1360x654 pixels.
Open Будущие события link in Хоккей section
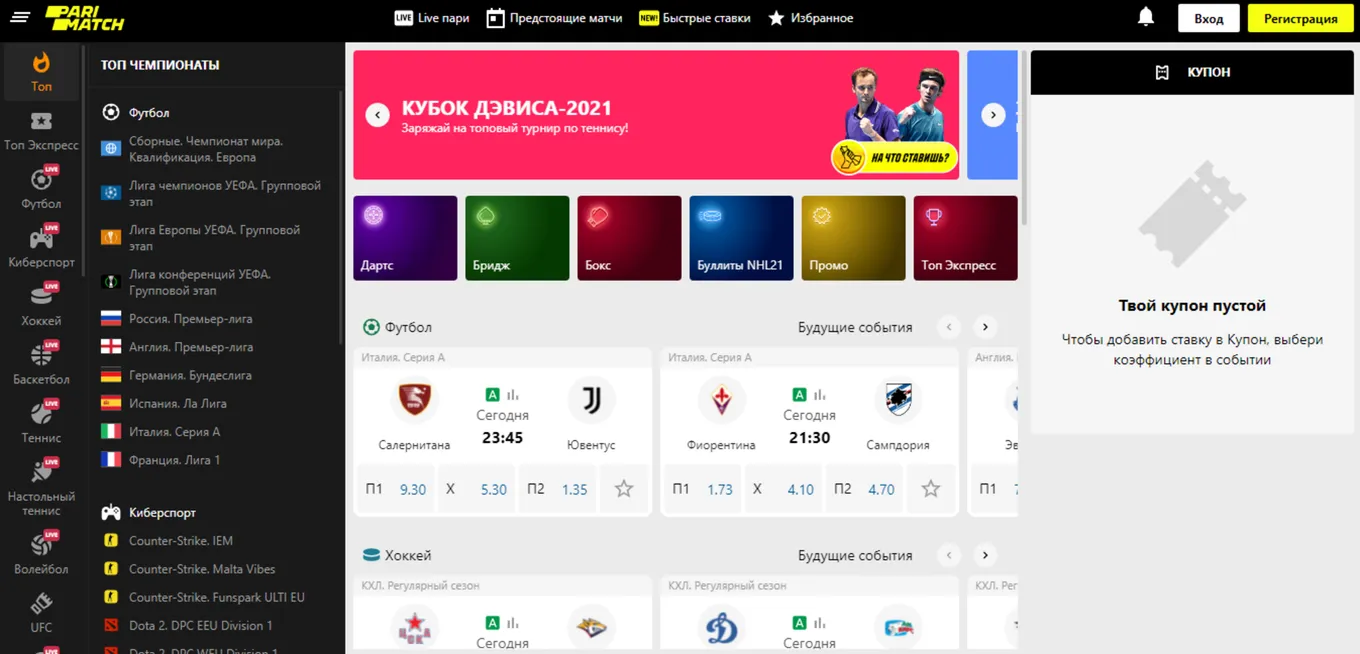coord(855,555)
